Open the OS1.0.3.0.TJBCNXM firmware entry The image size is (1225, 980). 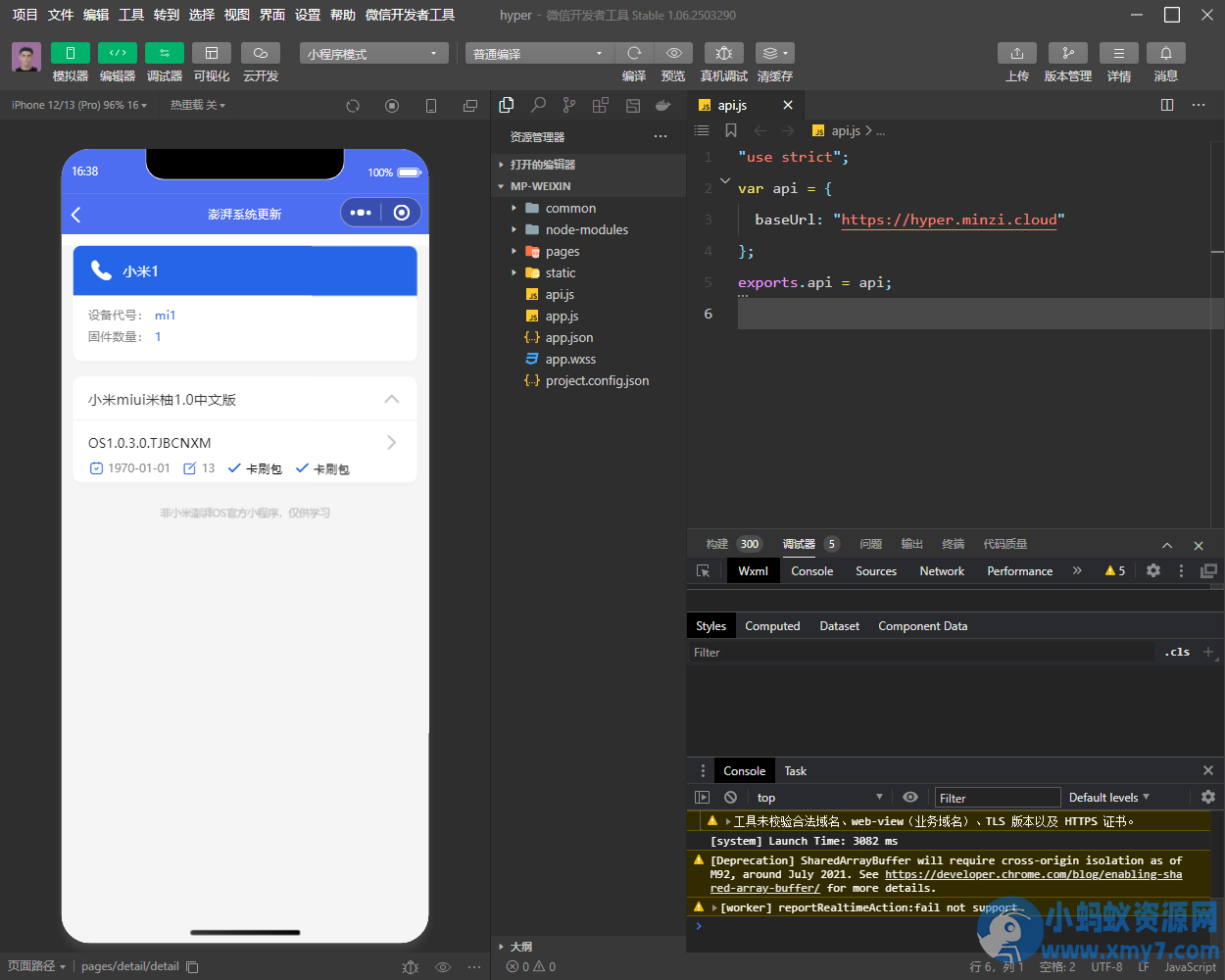point(245,455)
